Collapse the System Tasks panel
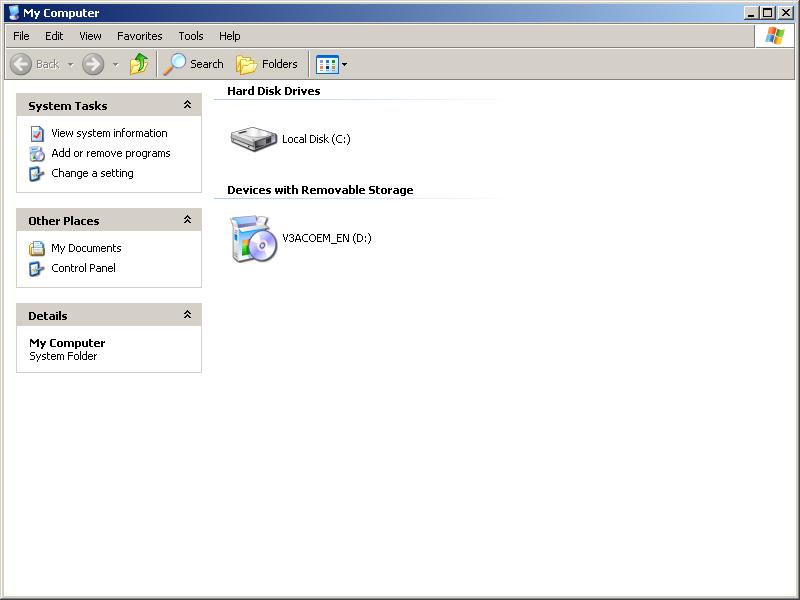Image resolution: width=800 pixels, height=600 pixels. (x=187, y=104)
